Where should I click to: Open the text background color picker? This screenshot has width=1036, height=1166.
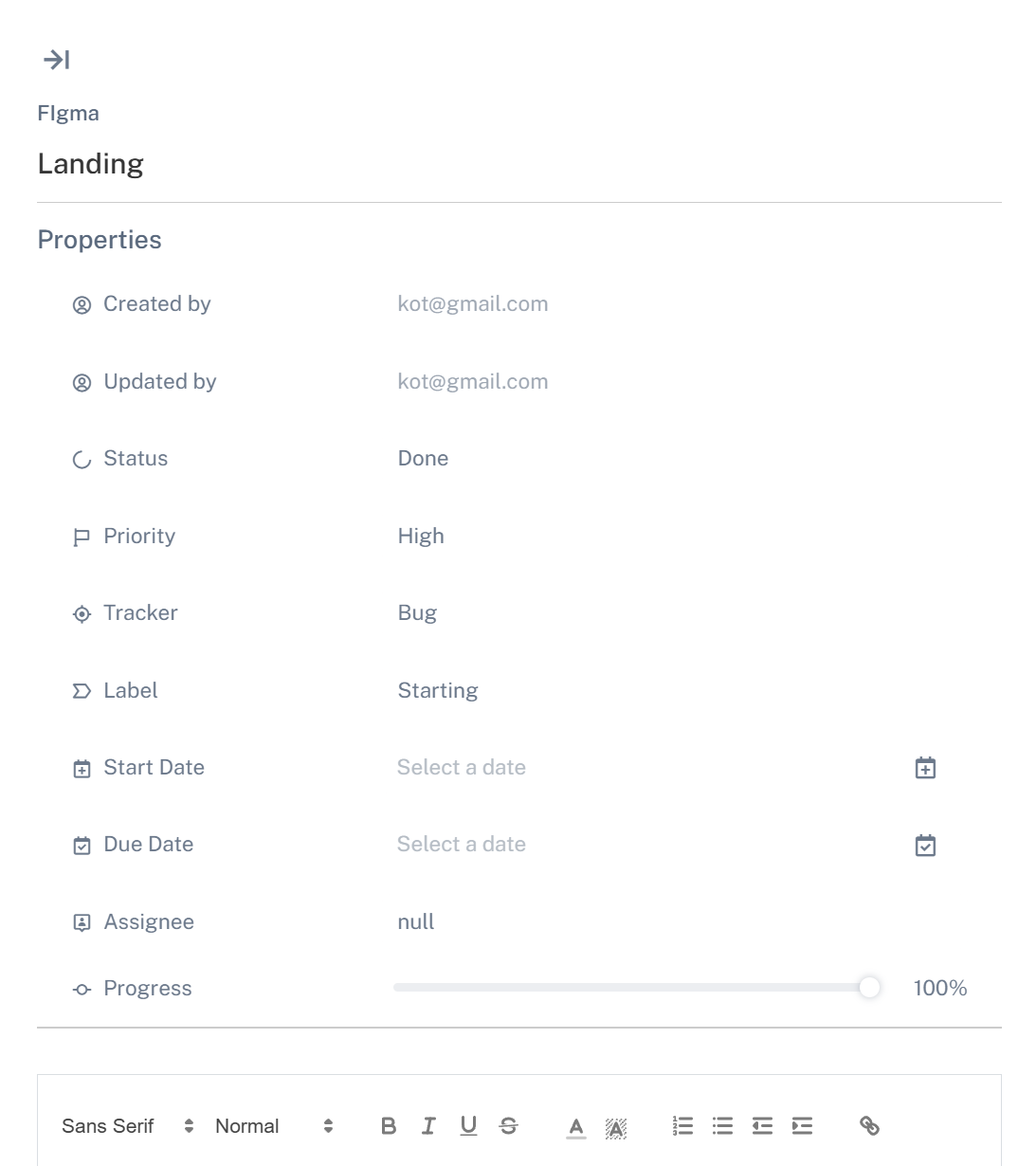click(x=616, y=1126)
